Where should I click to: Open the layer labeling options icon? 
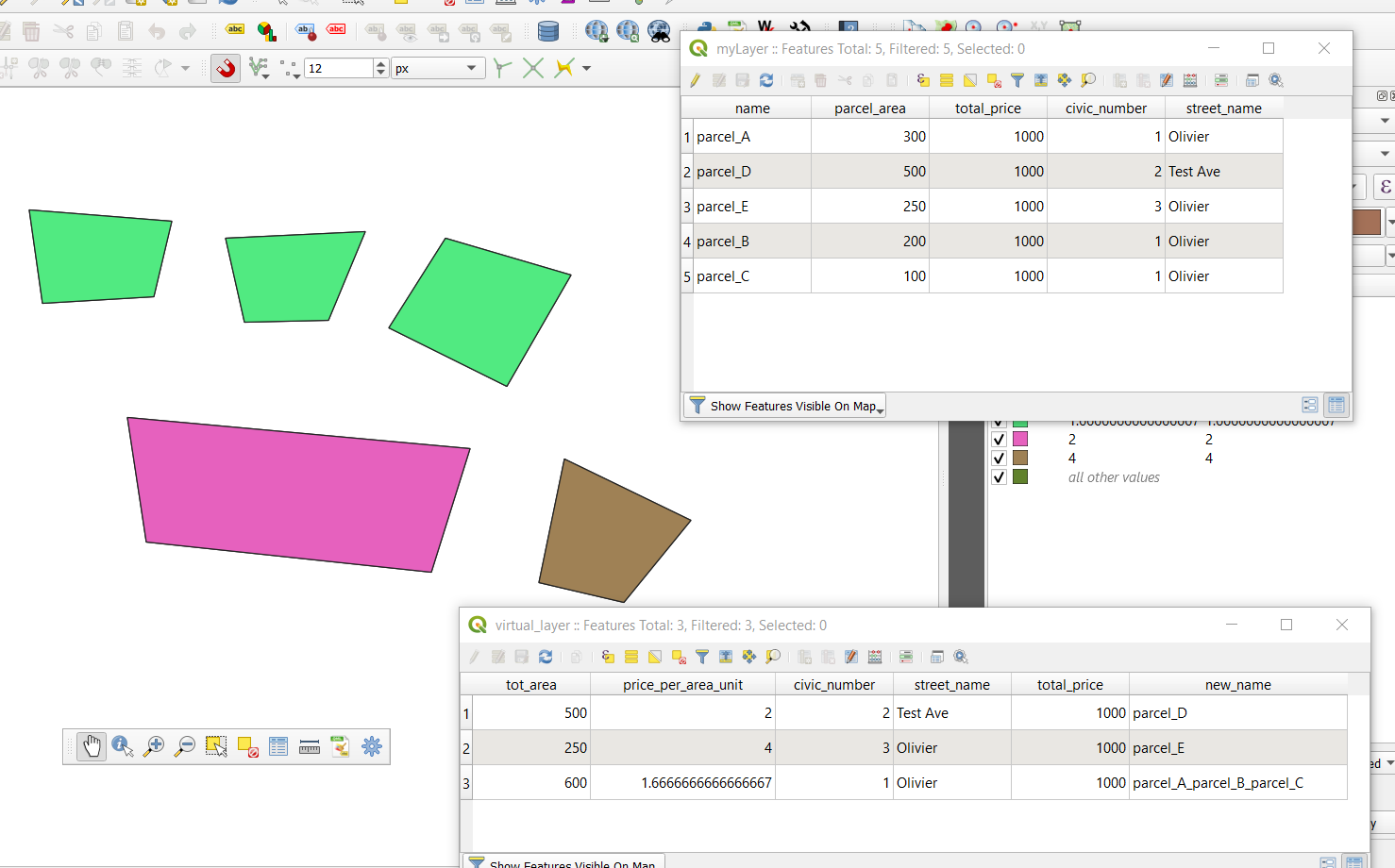[235, 30]
